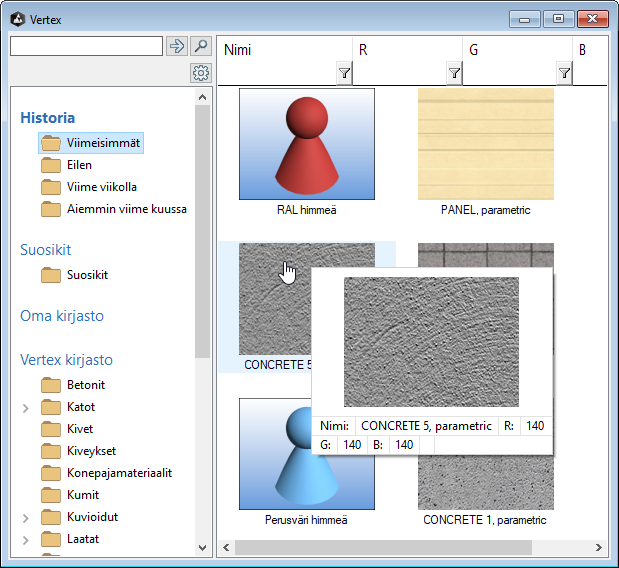The width and height of the screenshot is (619, 568).
Task: Click the magnifying glass search icon
Action: click(x=200, y=46)
